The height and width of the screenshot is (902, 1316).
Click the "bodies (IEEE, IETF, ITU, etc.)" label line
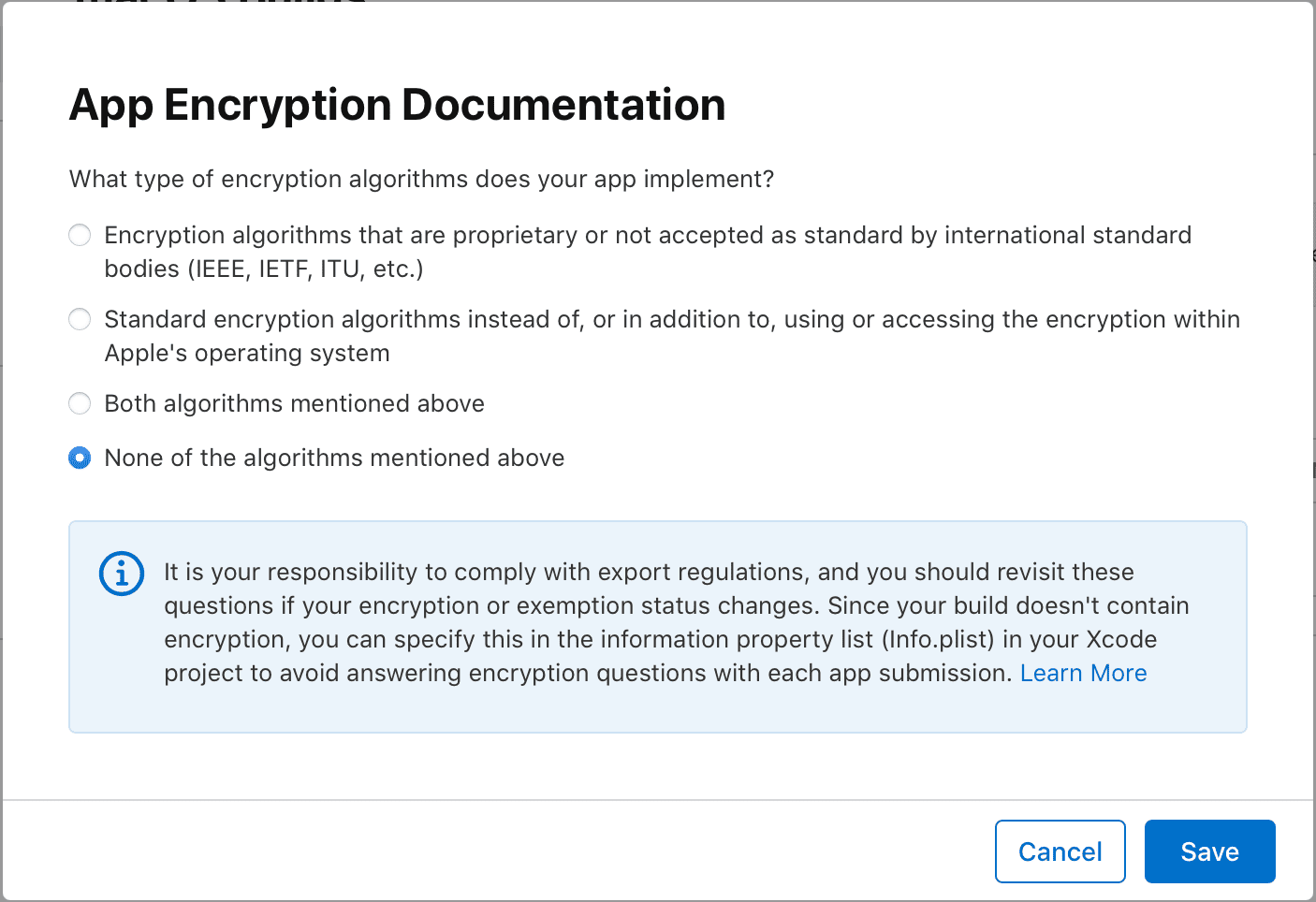264,269
